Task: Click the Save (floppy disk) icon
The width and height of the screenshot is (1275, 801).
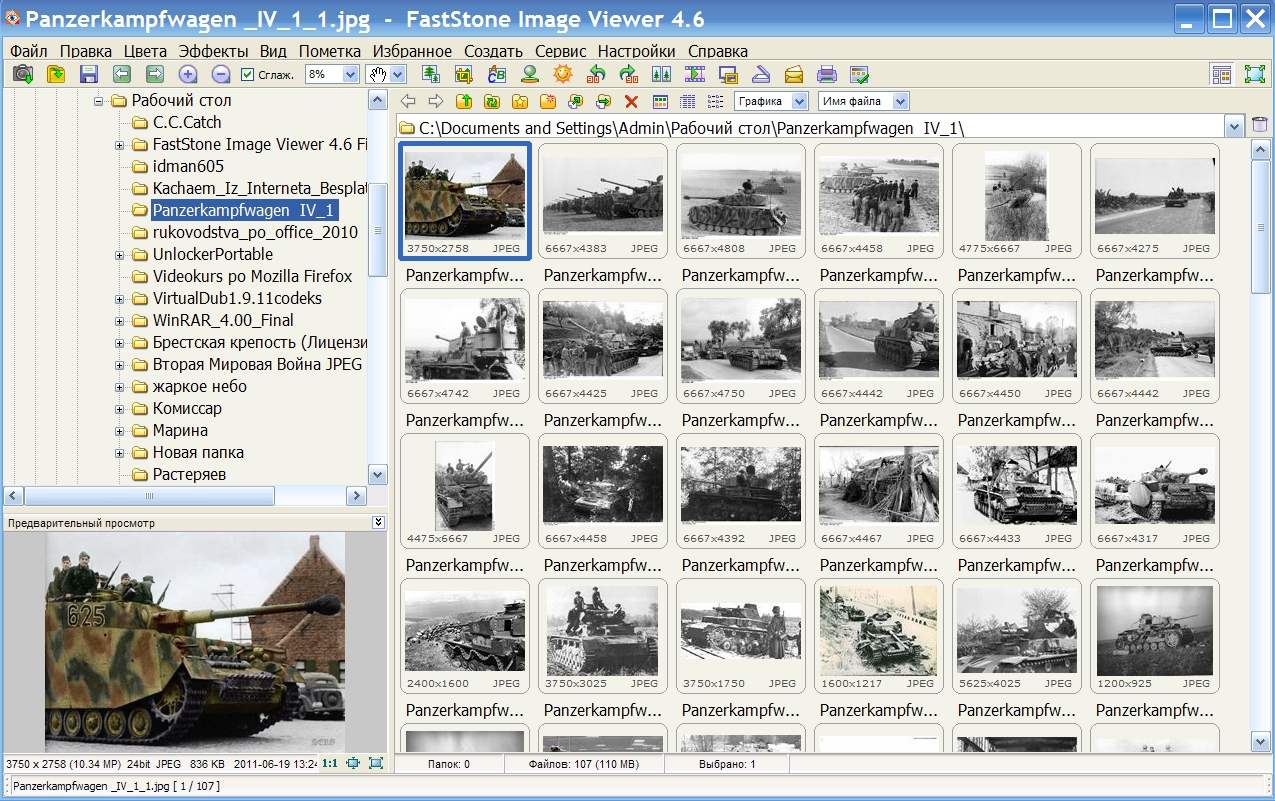Action: point(88,74)
